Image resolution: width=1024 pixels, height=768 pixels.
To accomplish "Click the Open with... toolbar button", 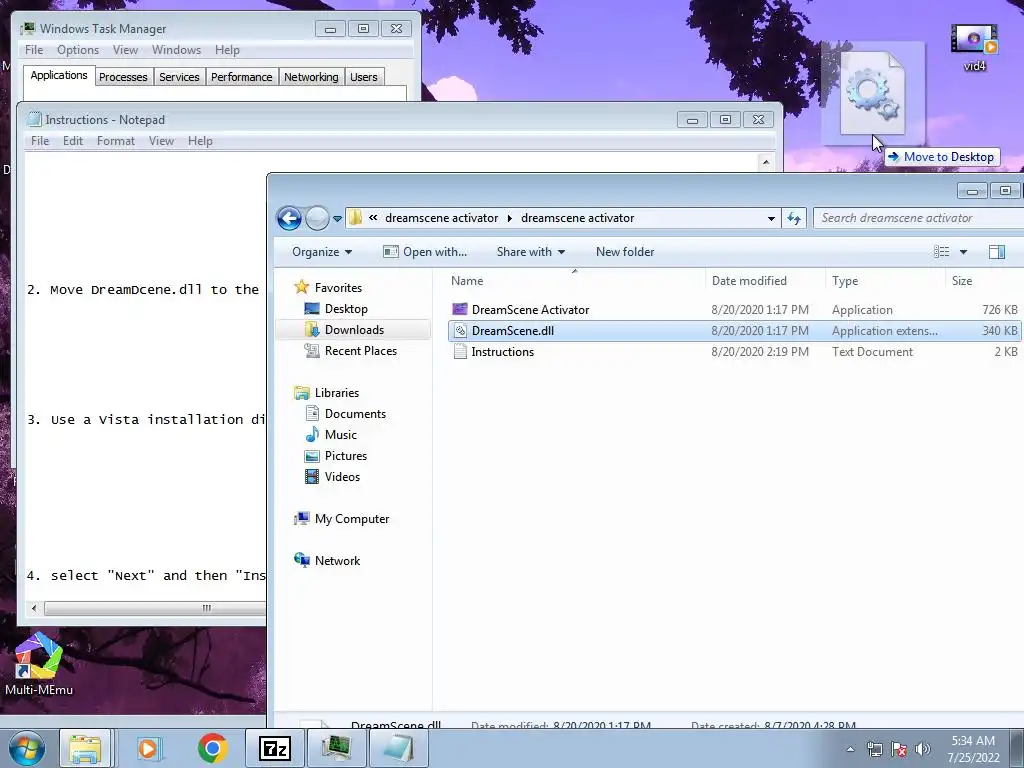I will [425, 252].
